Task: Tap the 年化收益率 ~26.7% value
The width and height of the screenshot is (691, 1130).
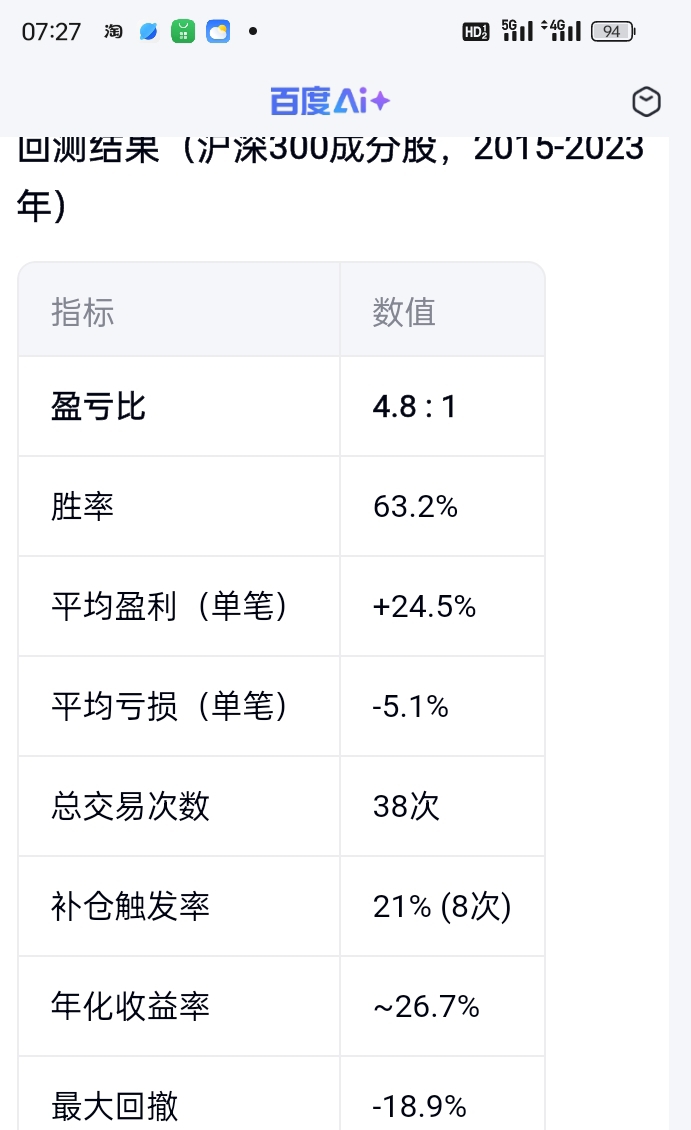Action: (x=426, y=1007)
